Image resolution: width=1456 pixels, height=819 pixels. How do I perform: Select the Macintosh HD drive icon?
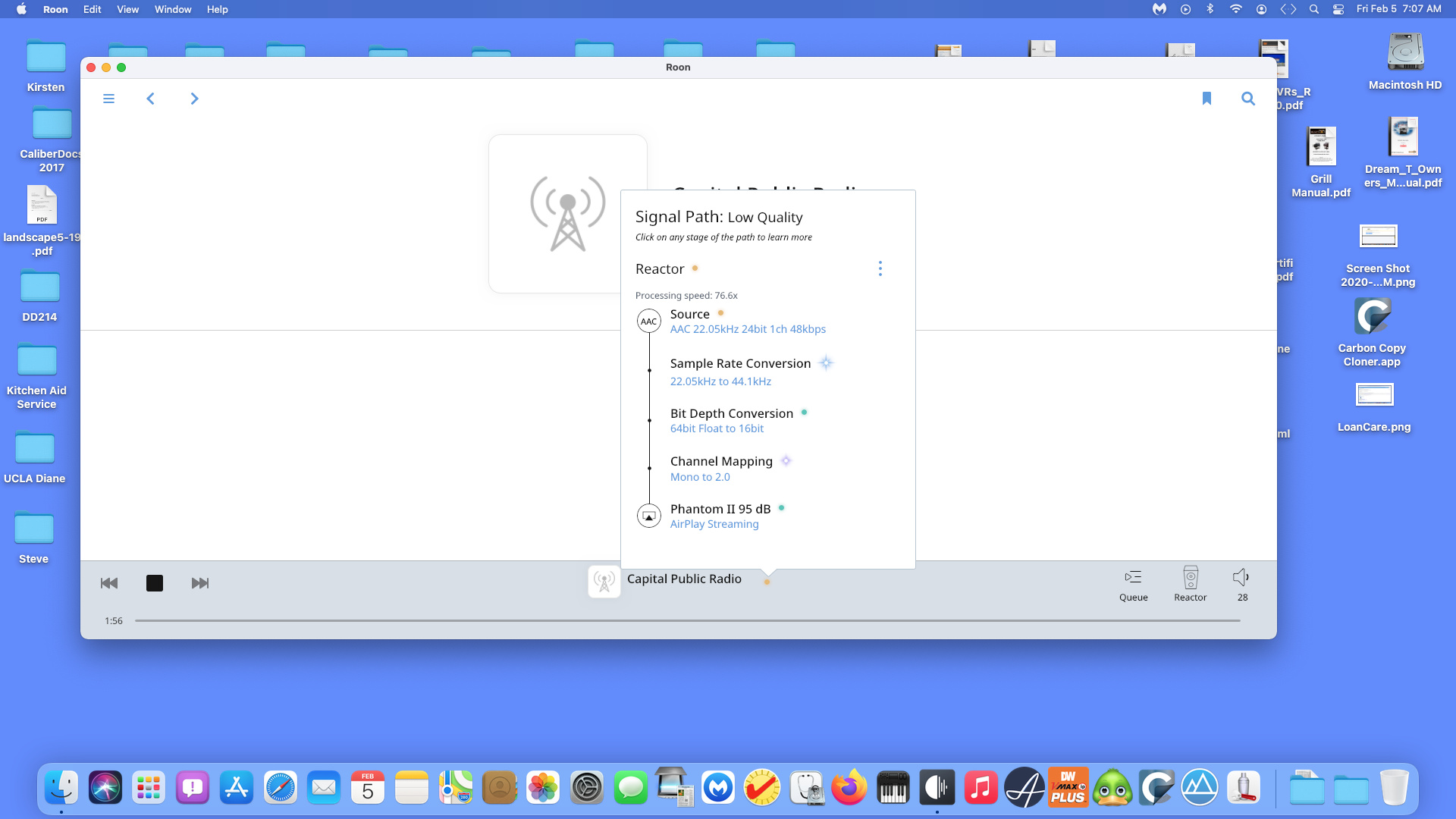pos(1405,62)
